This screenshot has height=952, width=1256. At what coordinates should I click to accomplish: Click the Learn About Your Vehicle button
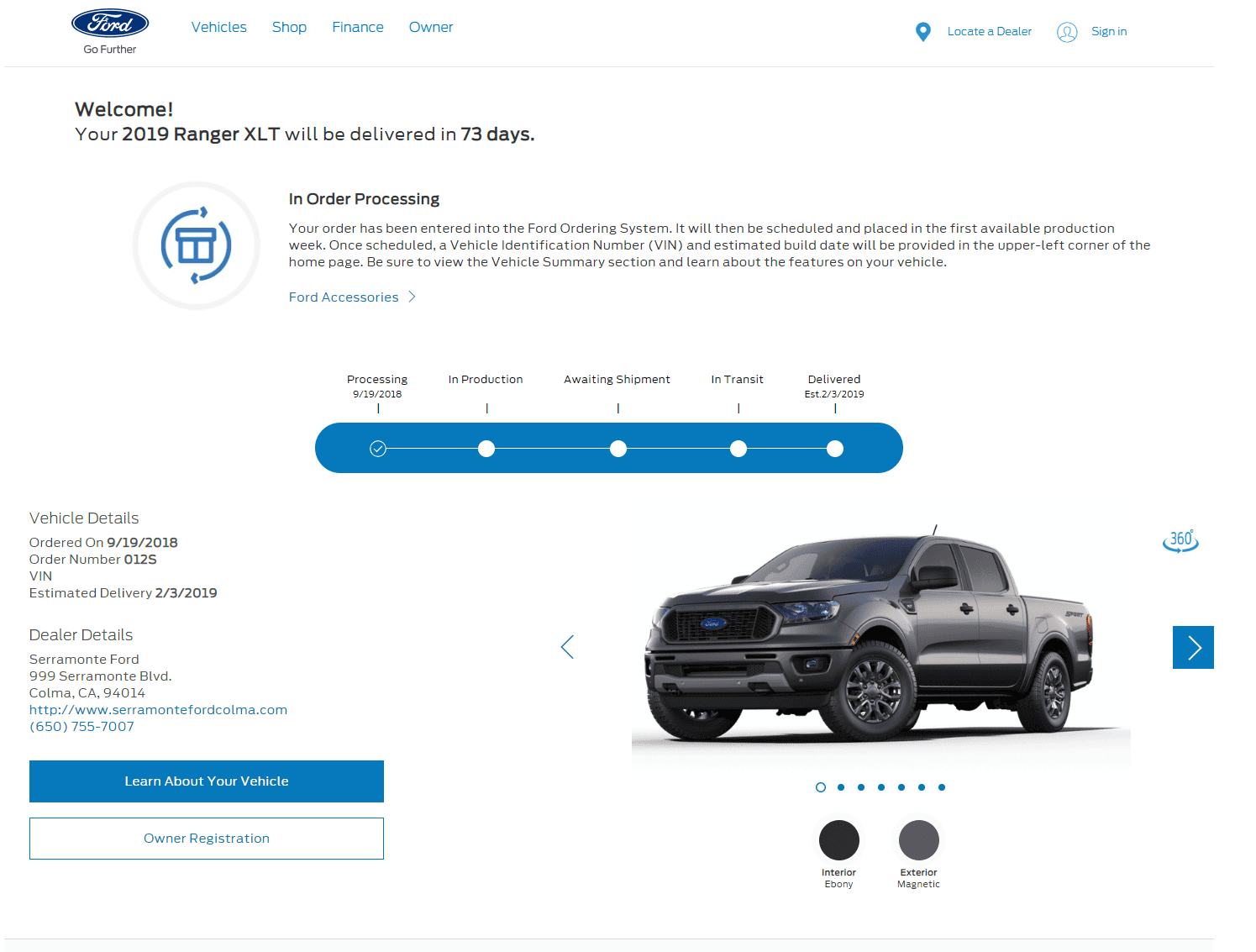point(207,781)
